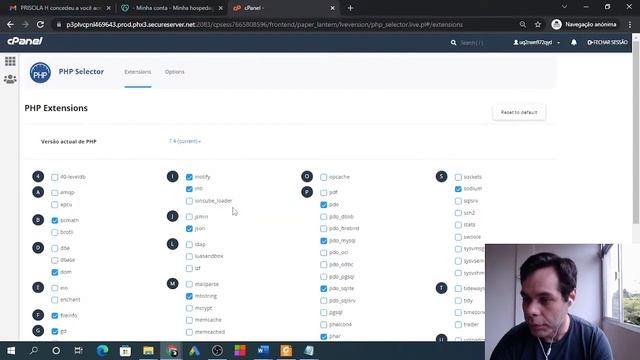This screenshot has height=360, width=640.
Task: Enable the brotli extension checkbox
Action: point(55,233)
